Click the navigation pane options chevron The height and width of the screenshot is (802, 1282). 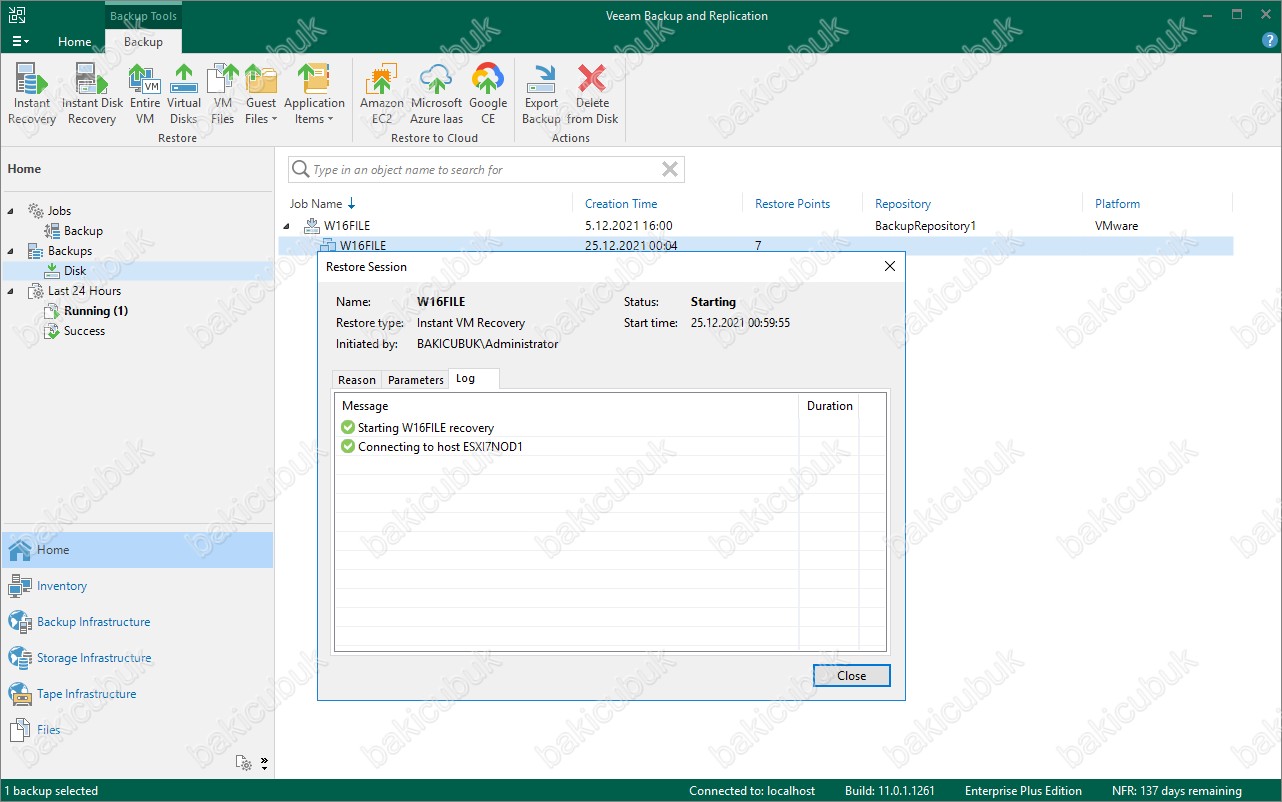(264, 763)
